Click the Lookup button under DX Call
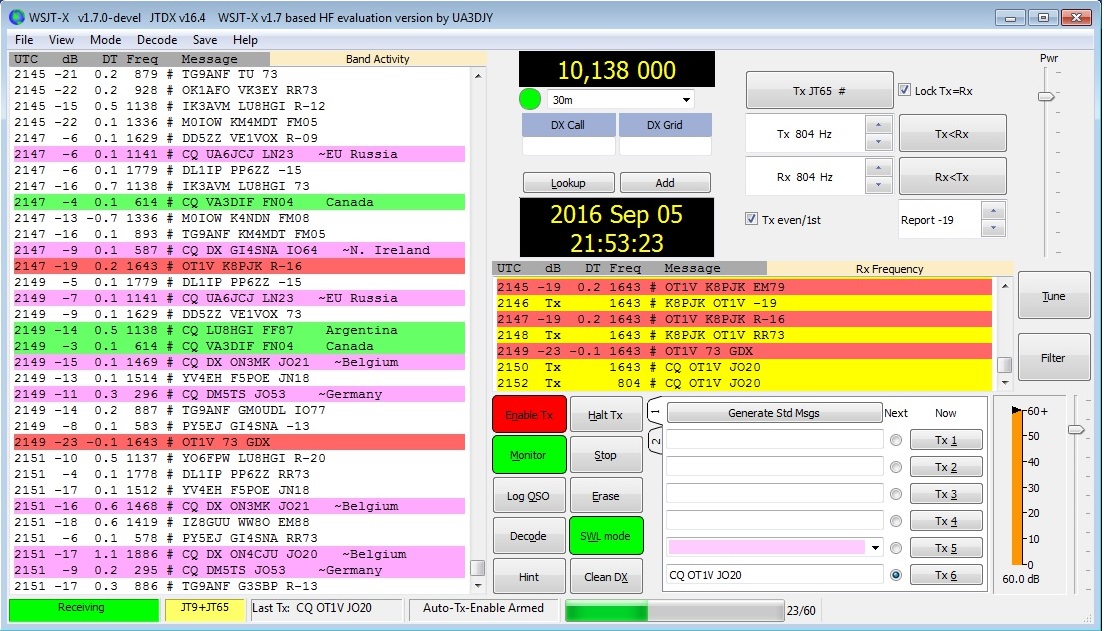Image resolution: width=1105 pixels, height=631 pixels. click(568, 182)
